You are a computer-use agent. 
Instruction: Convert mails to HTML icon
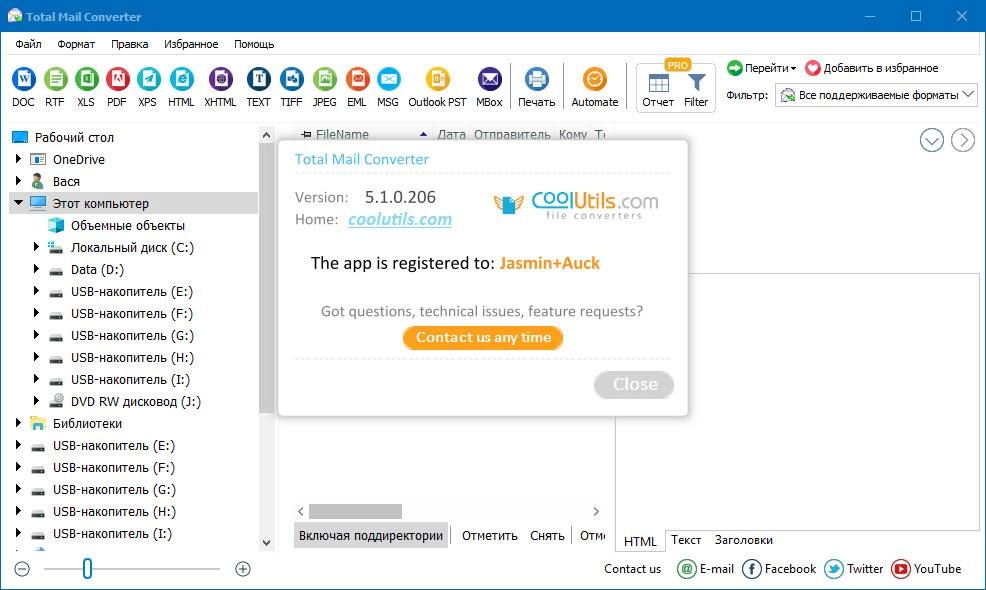(x=181, y=79)
